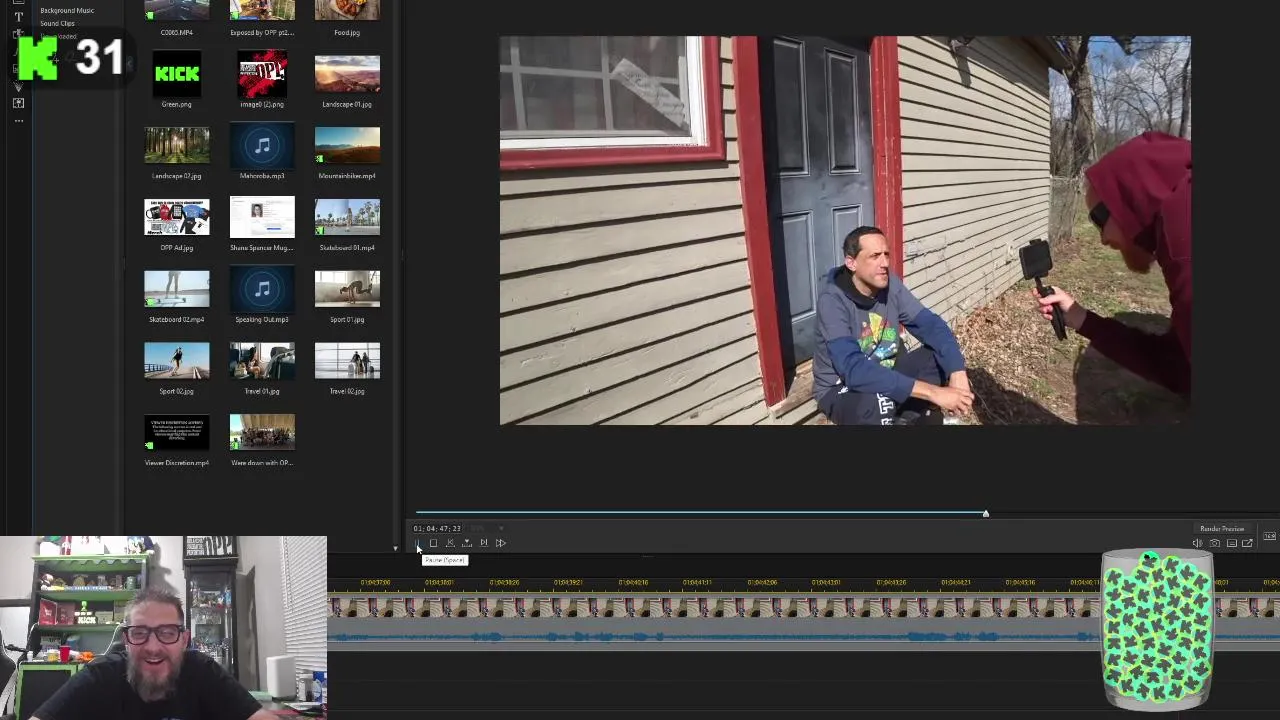Select the image0 (2).png thumbnail

click(262, 74)
